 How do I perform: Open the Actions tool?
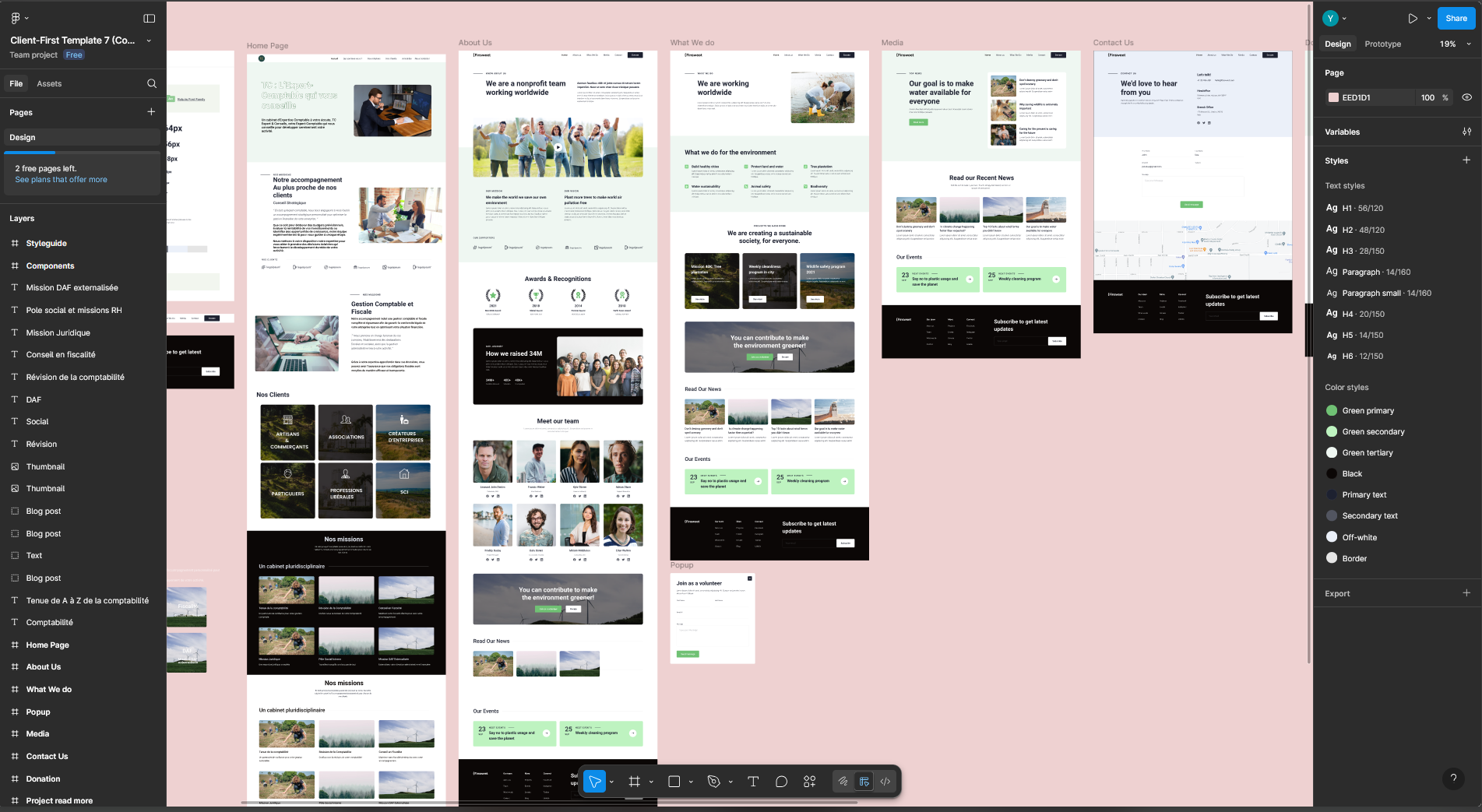tap(810, 782)
